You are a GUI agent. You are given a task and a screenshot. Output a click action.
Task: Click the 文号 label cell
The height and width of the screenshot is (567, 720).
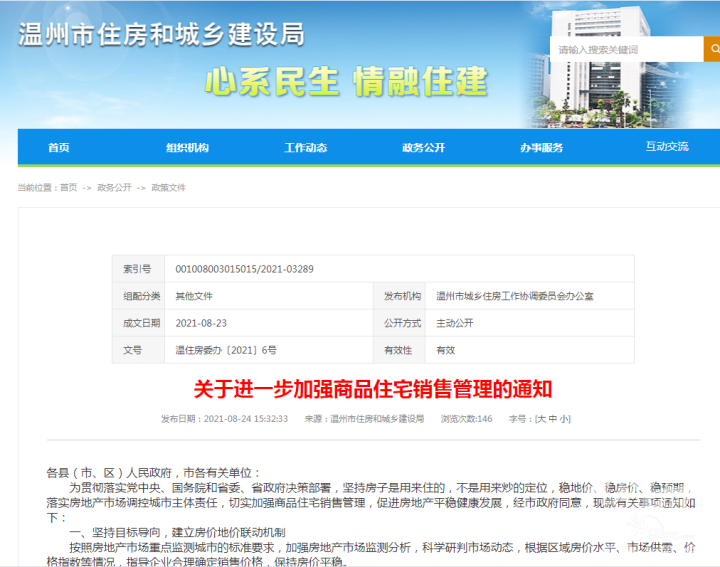pos(138,350)
